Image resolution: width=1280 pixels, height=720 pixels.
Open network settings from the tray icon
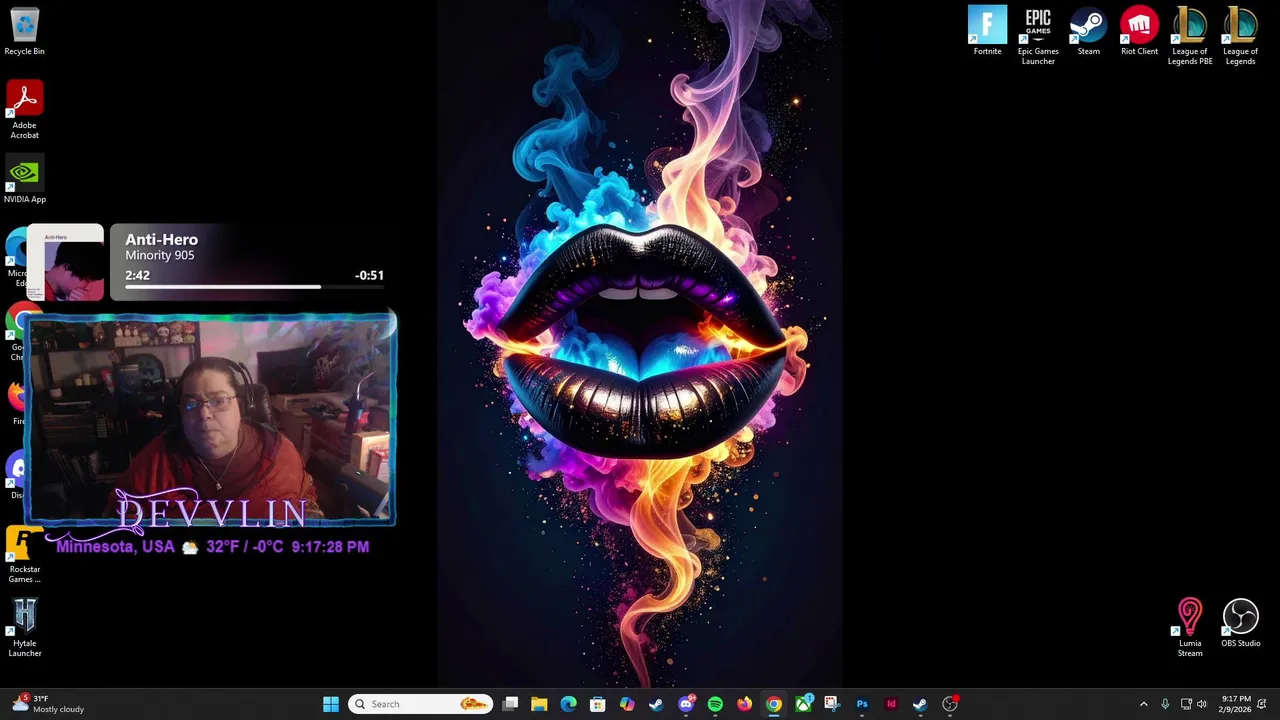click(1186, 704)
